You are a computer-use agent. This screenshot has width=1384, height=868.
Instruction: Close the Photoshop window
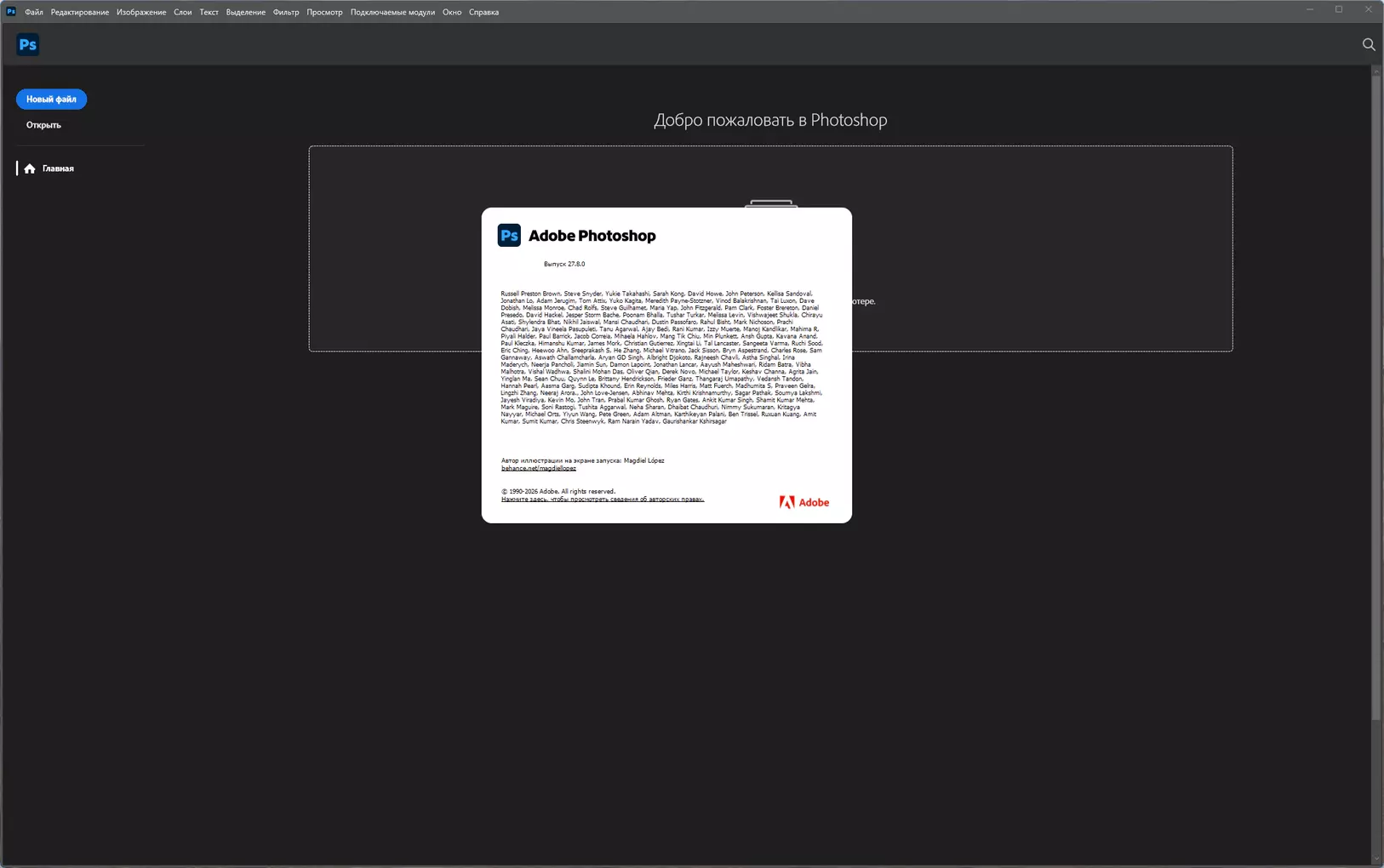[1368, 9]
